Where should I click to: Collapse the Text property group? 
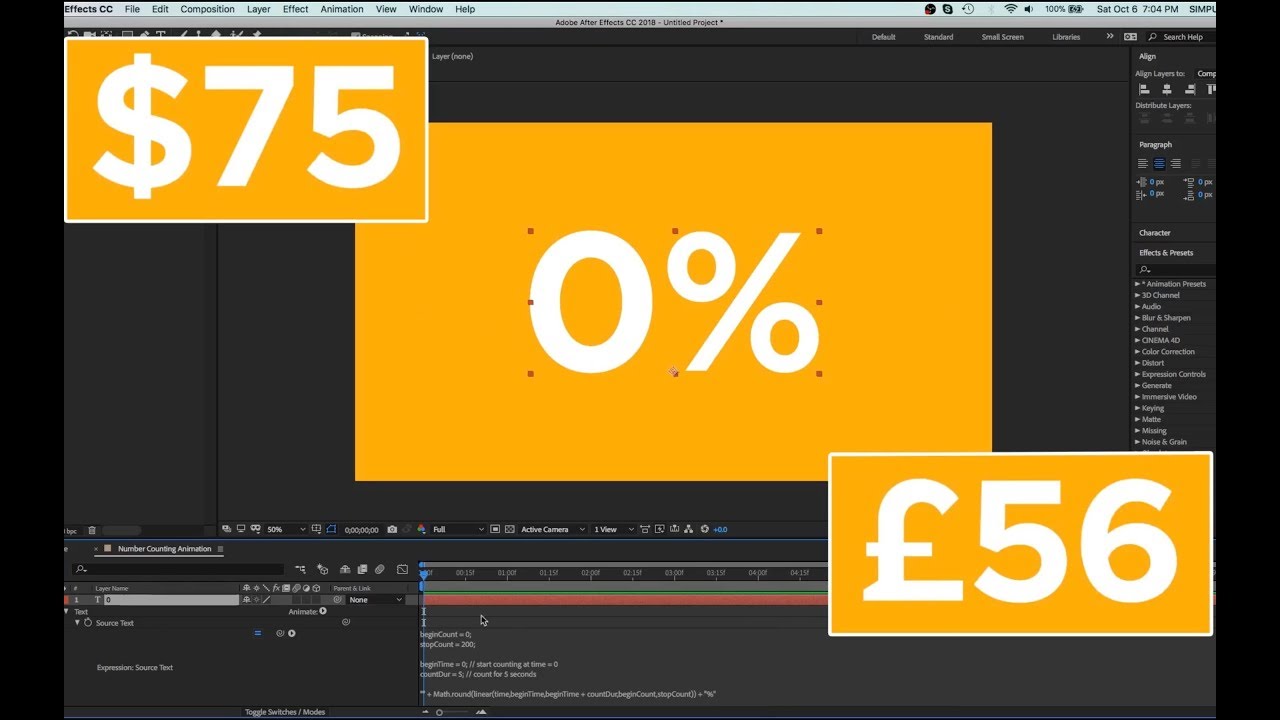pyautogui.click(x=66, y=611)
